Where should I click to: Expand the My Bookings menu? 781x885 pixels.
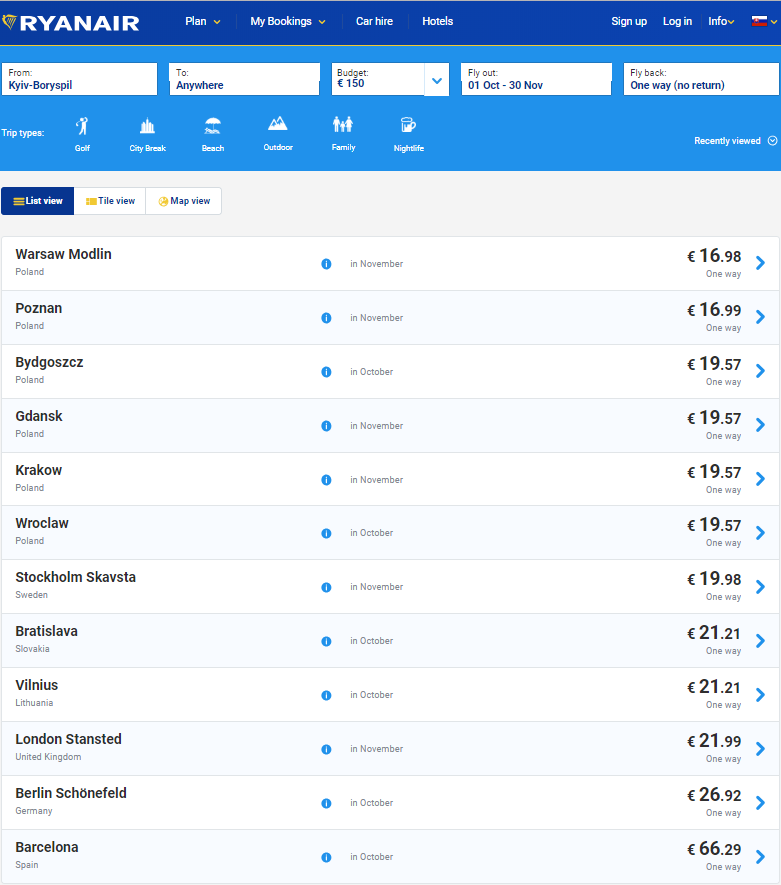(x=288, y=21)
